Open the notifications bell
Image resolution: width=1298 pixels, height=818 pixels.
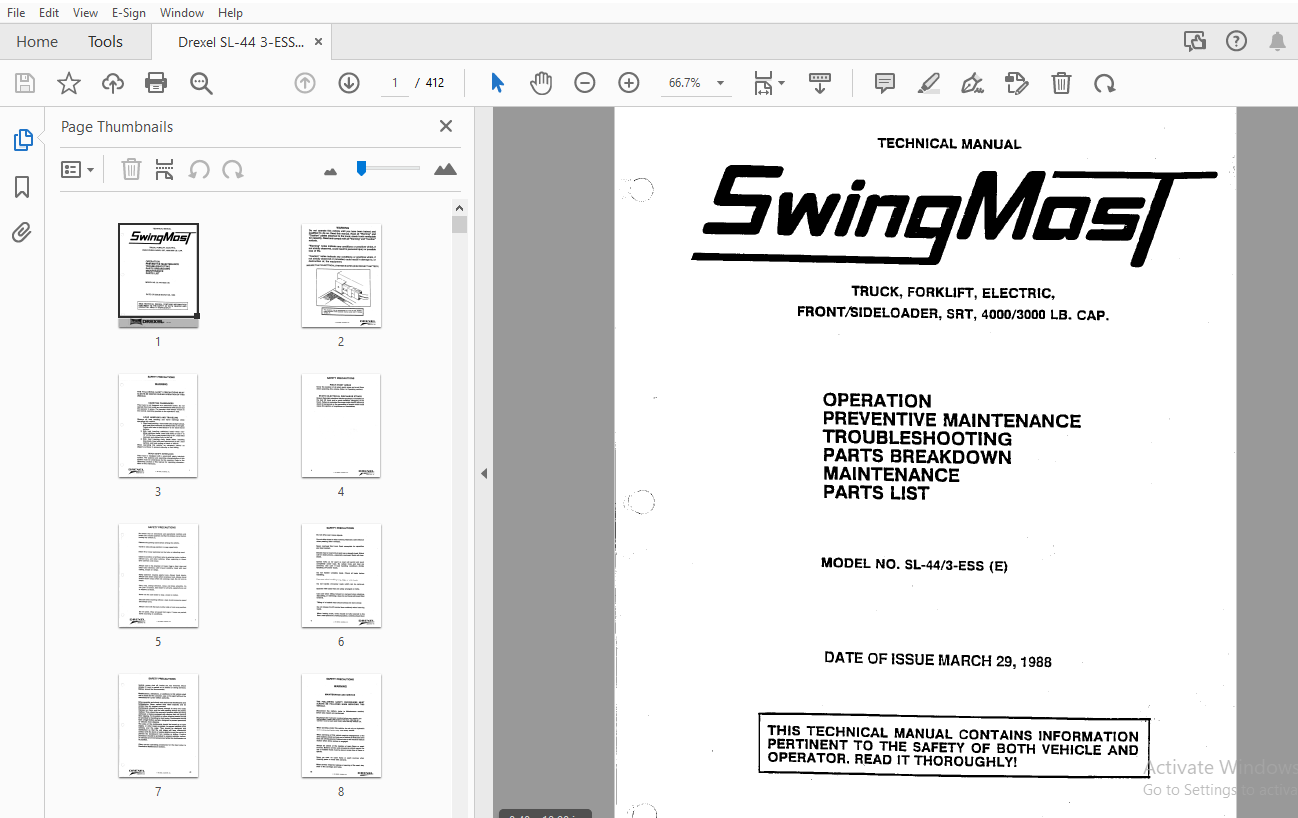[1277, 42]
